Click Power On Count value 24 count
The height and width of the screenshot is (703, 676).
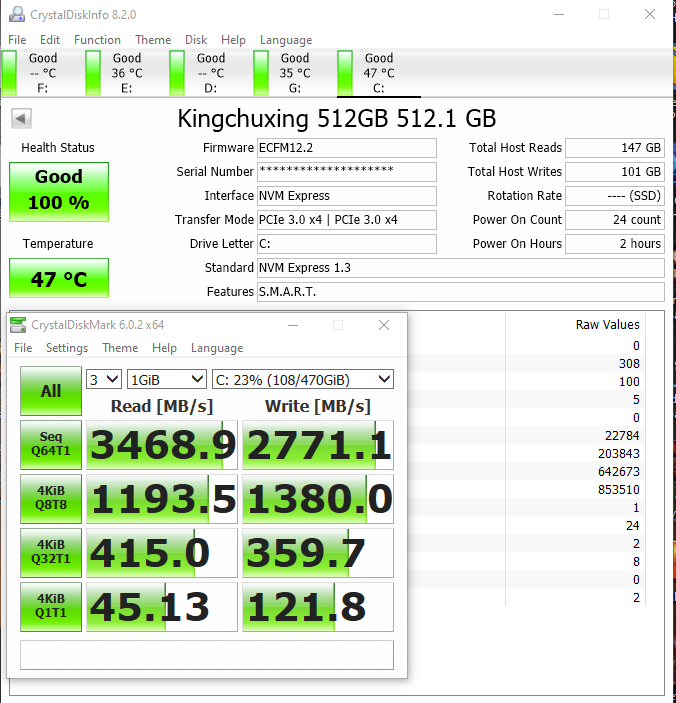click(x=615, y=220)
